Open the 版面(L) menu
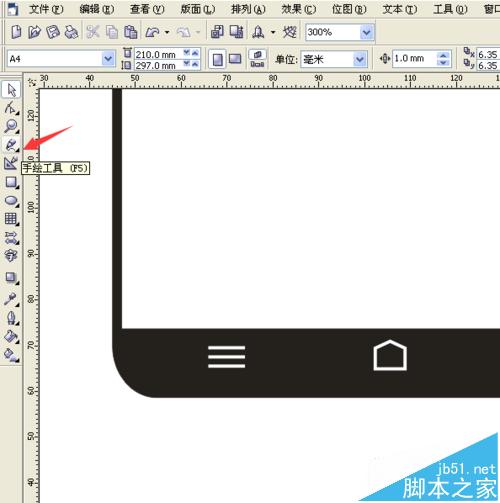Image resolution: width=500 pixels, height=503 pixels. [198, 9]
